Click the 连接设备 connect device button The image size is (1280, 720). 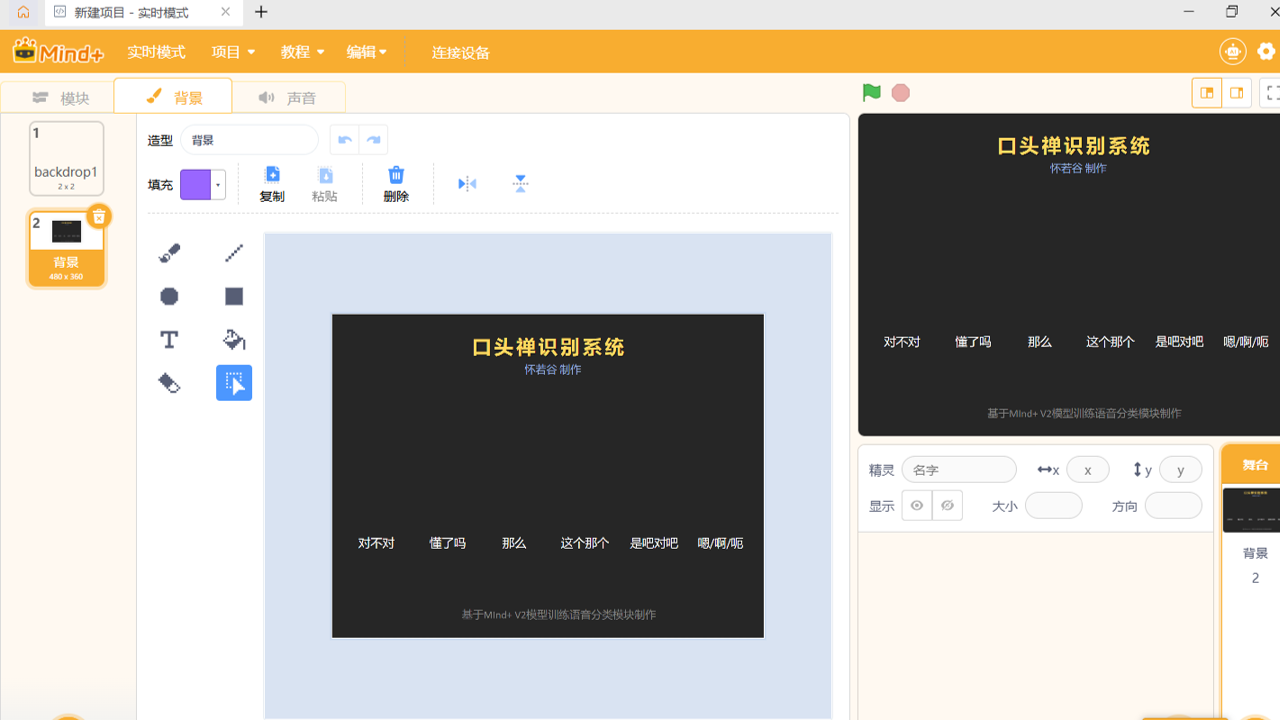click(459, 52)
